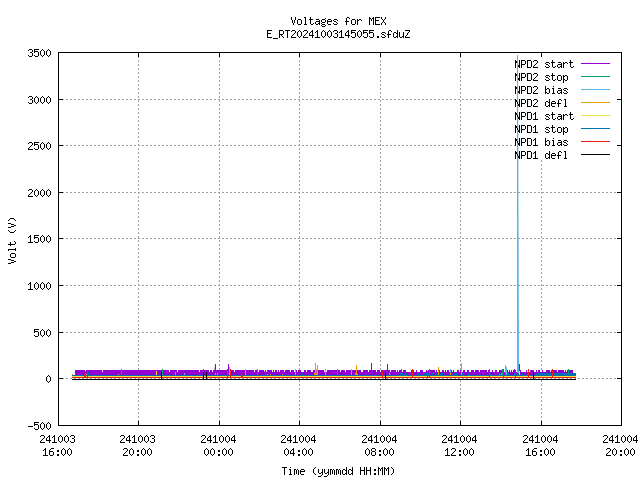This screenshot has width=640, height=480.
Task: Click the dark blue NPD1 stop legend line
Action: tap(595, 129)
